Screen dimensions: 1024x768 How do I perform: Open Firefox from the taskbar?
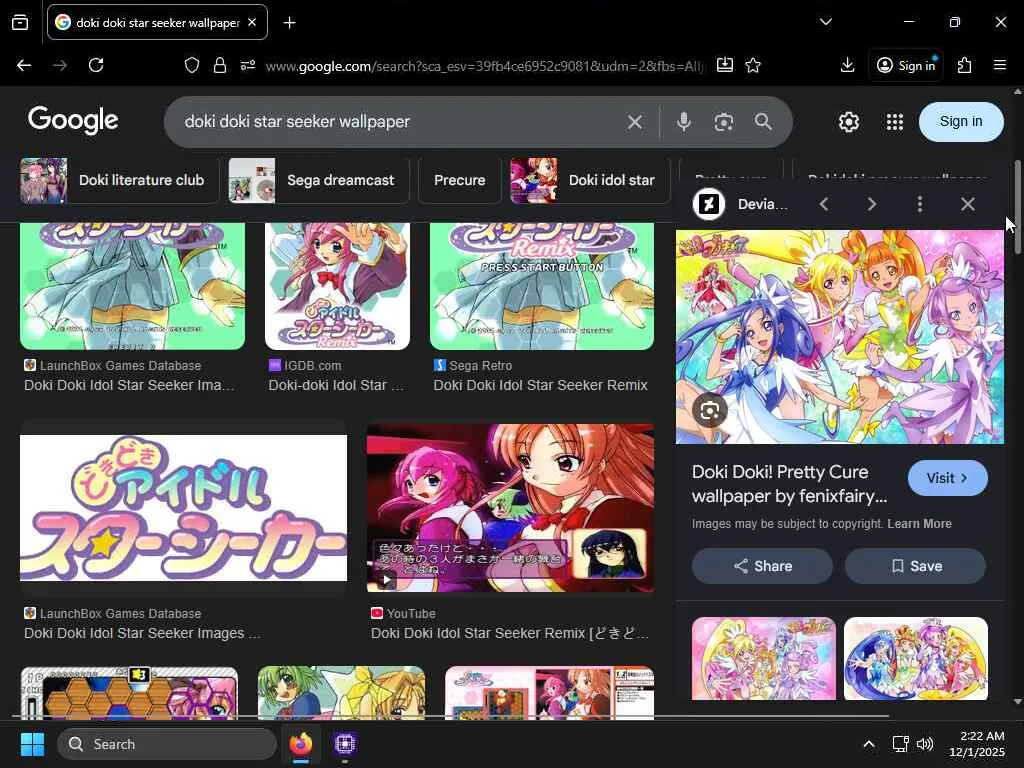300,744
